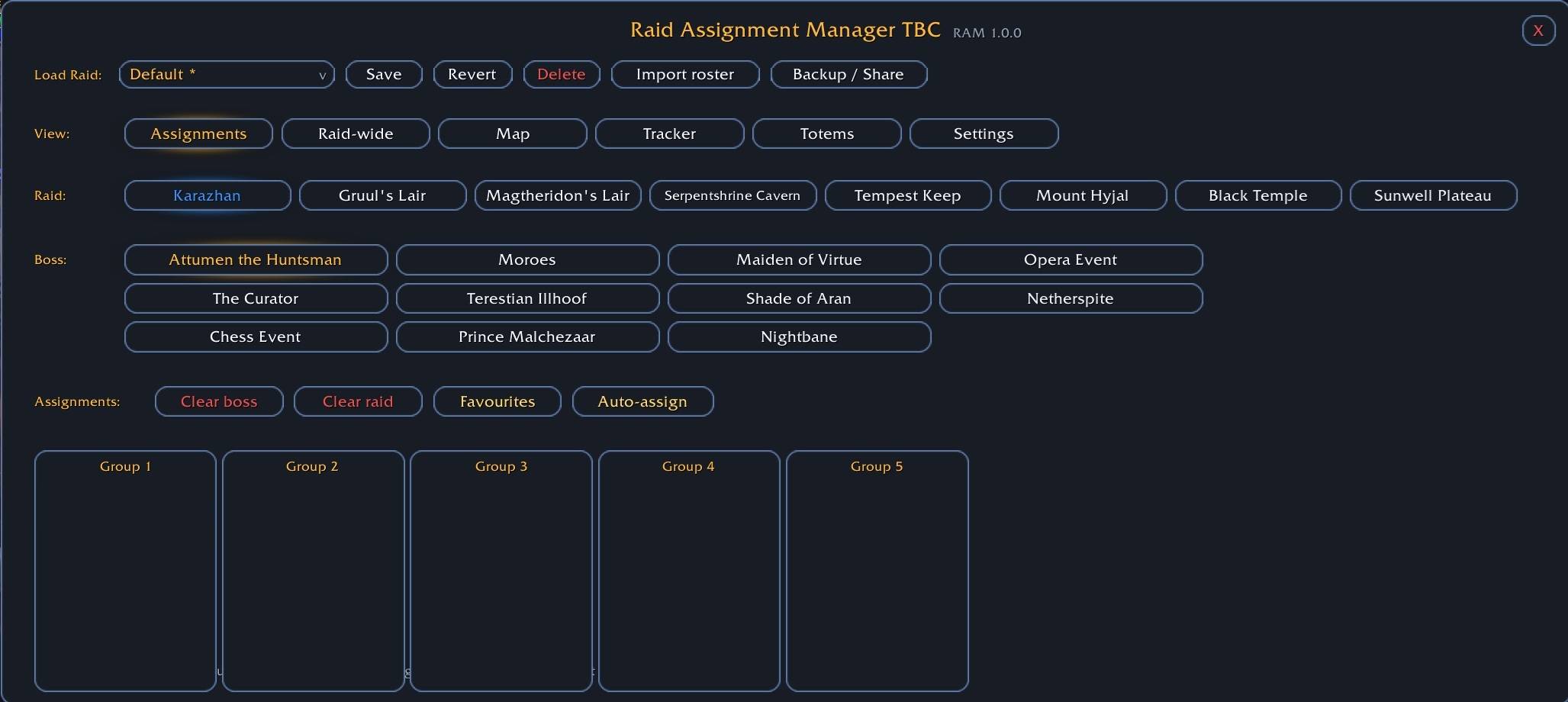Screen dimensions: 1568x702
Task: Click the RAM 1.0.0 version text
Action: point(987,33)
